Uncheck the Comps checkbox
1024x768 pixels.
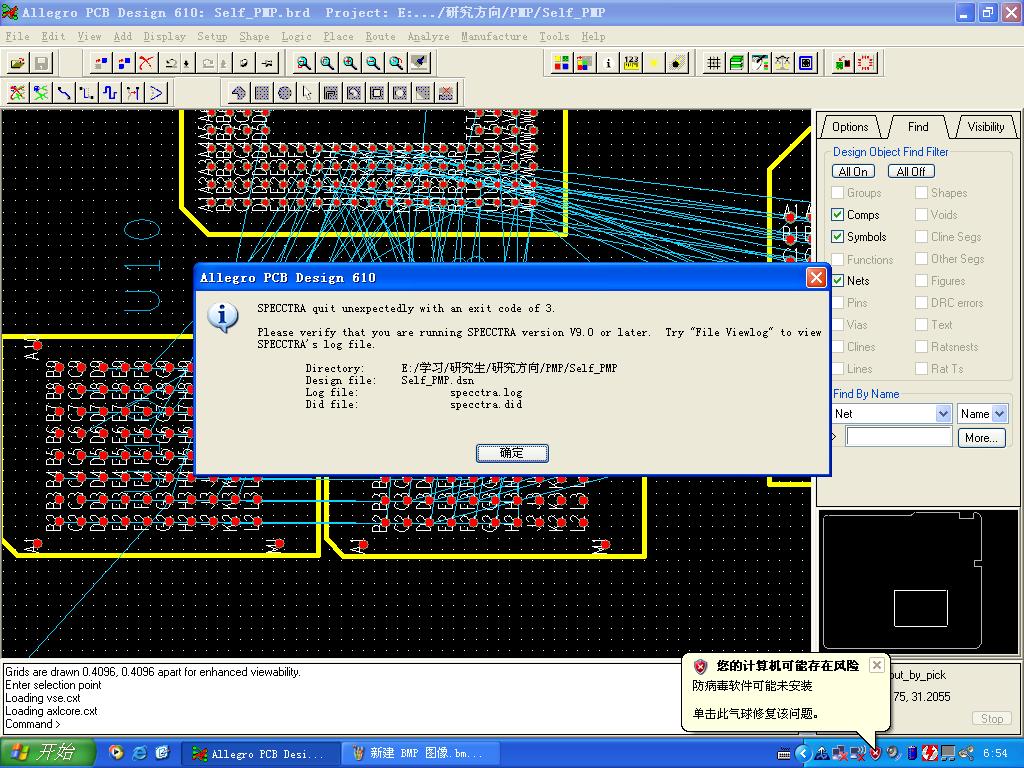tap(838, 215)
